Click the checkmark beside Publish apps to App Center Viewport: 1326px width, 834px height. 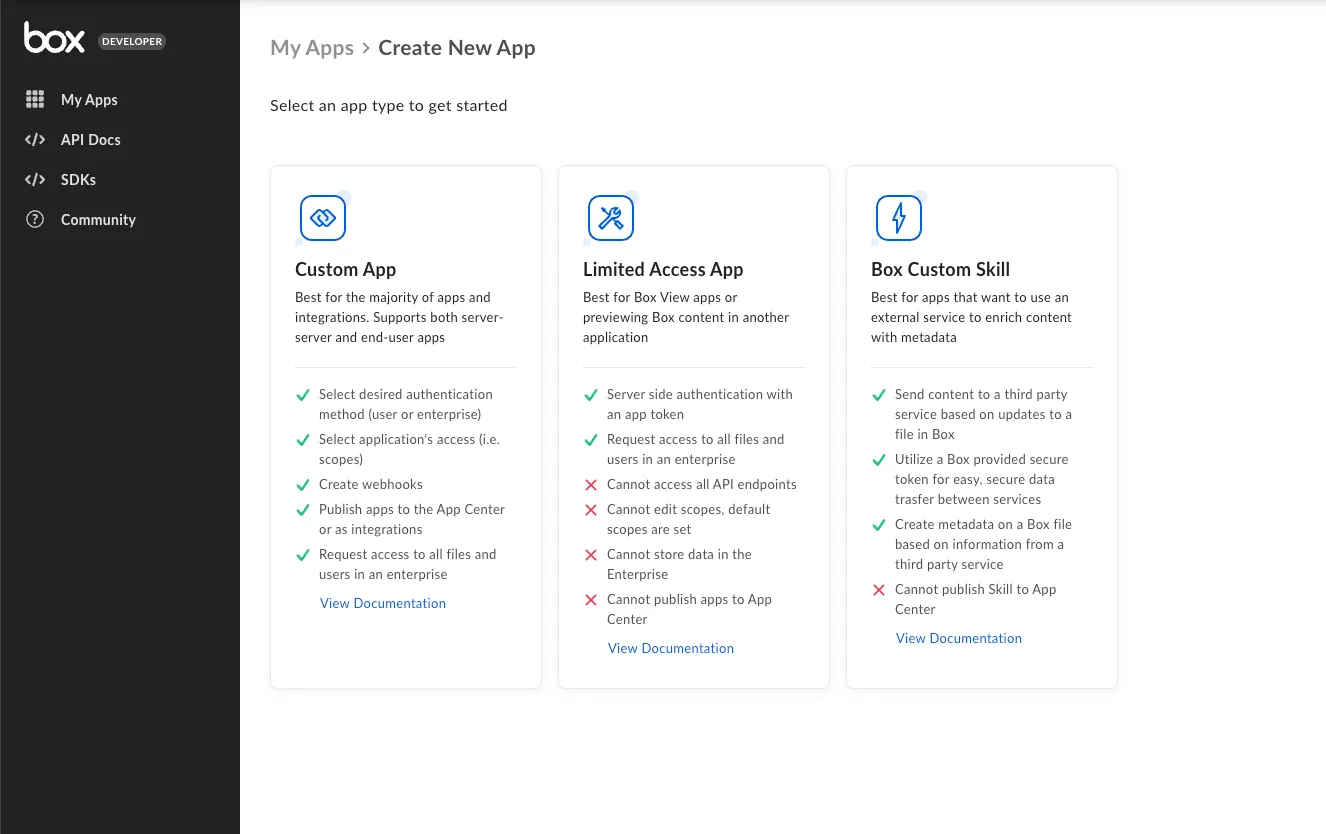[303, 510]
